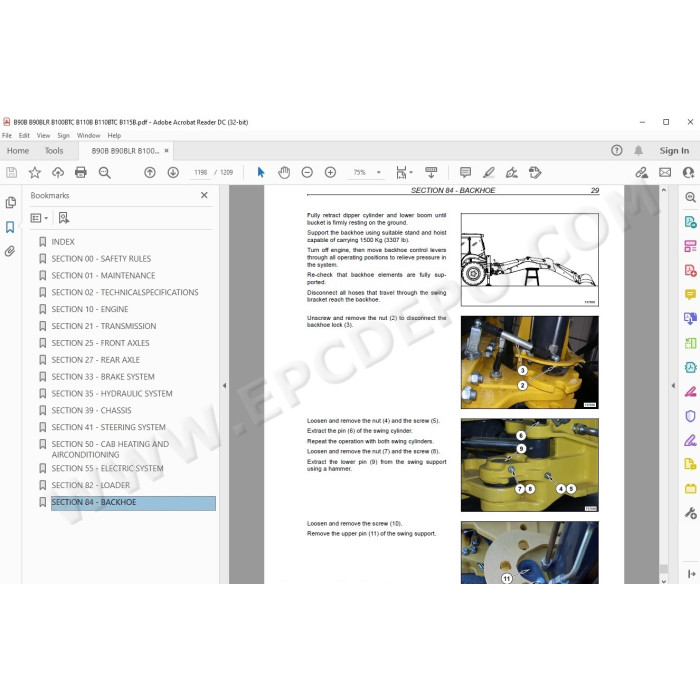Click the Save file icon

coord(11,172)
